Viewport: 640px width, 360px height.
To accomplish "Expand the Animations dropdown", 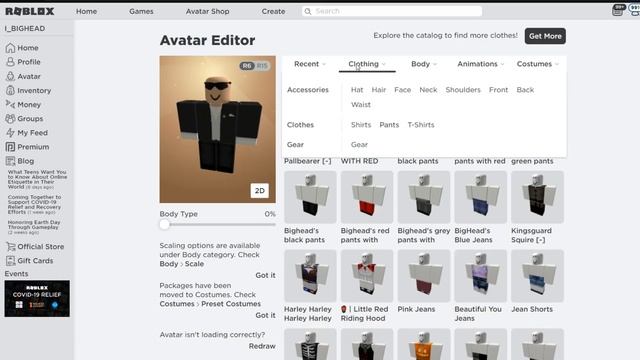I will tap(480, 64).
